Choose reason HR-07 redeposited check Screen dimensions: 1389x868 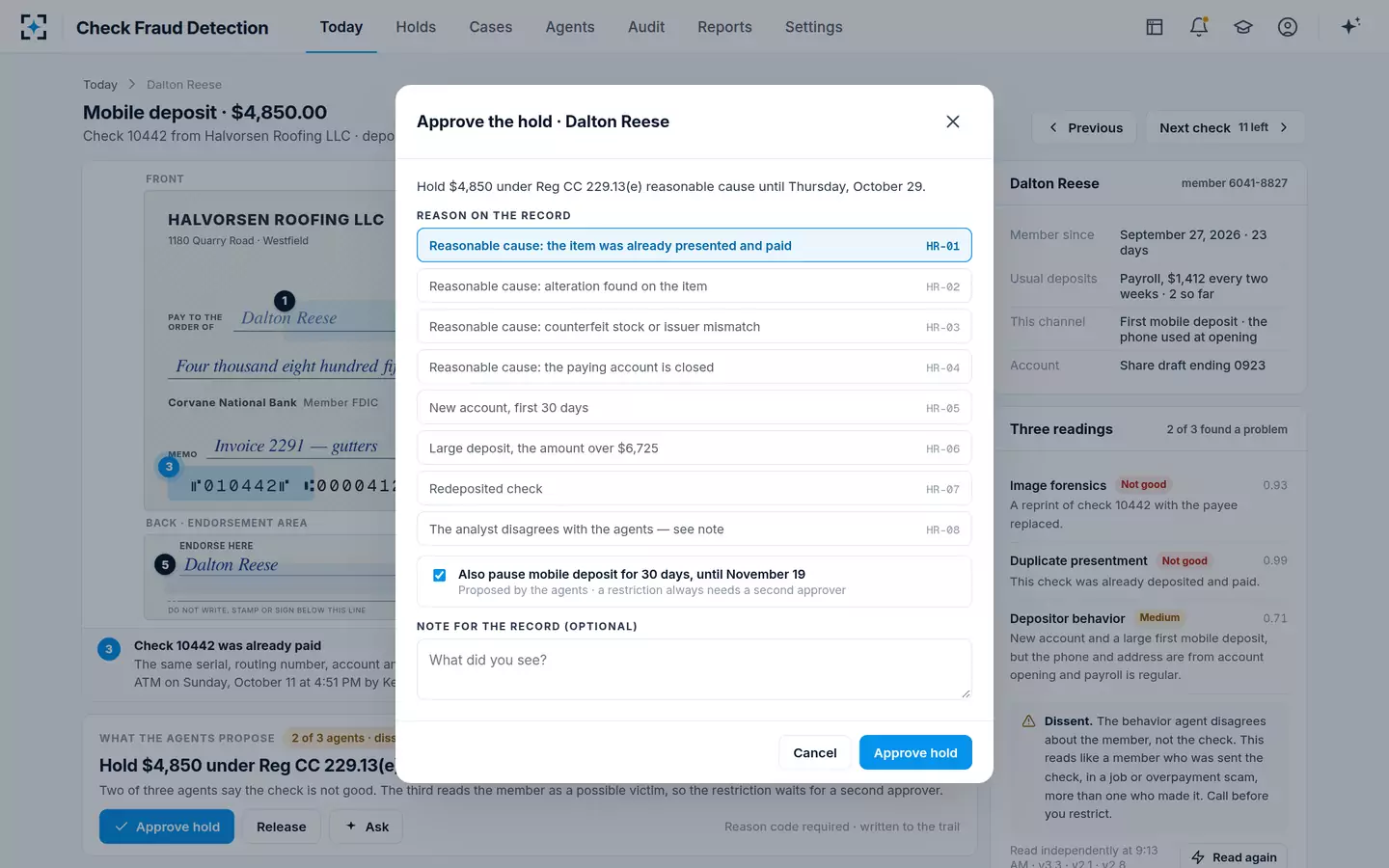click(694, 489)
